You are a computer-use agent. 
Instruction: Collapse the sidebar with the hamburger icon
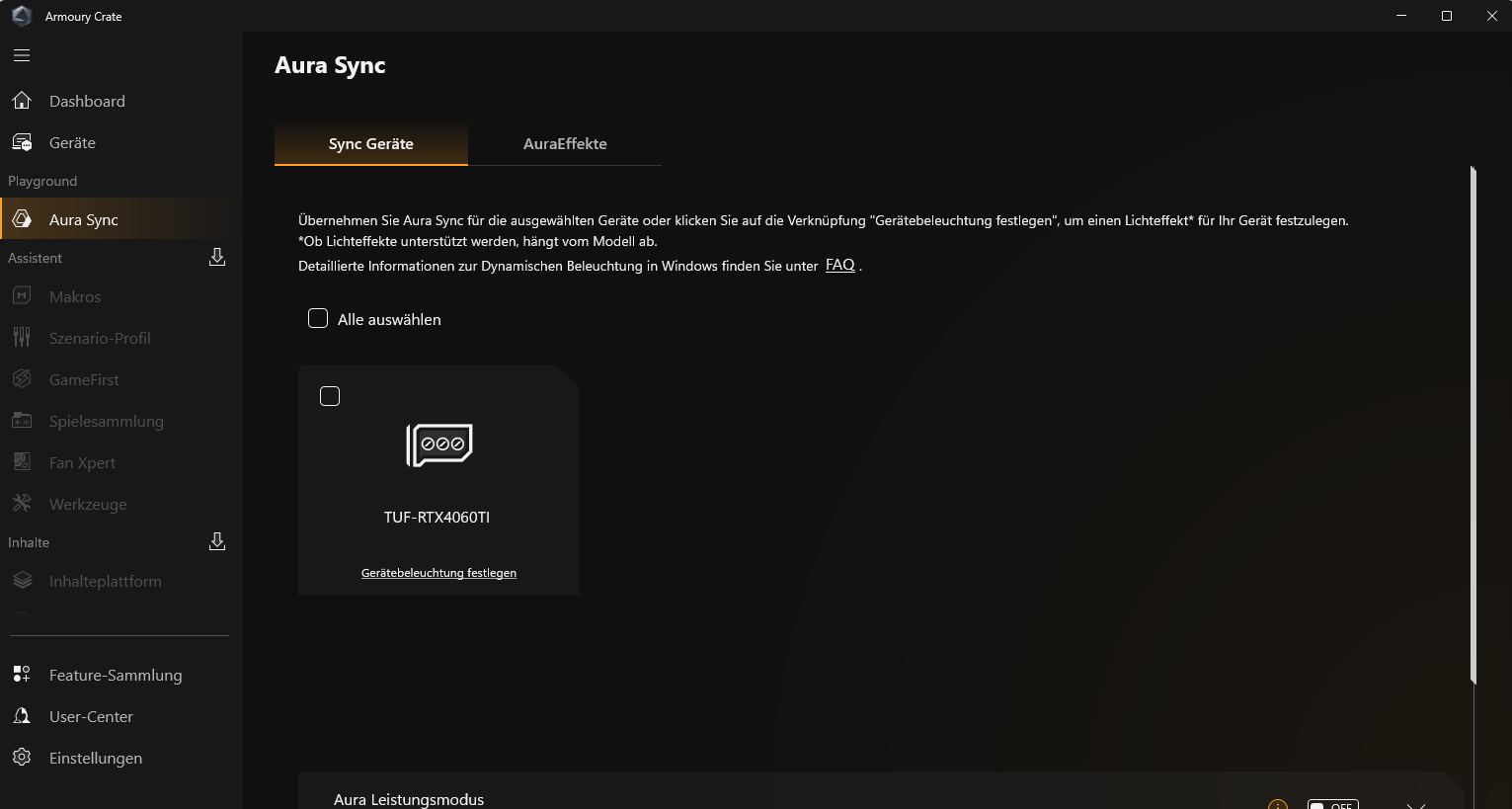click(22, 55)
